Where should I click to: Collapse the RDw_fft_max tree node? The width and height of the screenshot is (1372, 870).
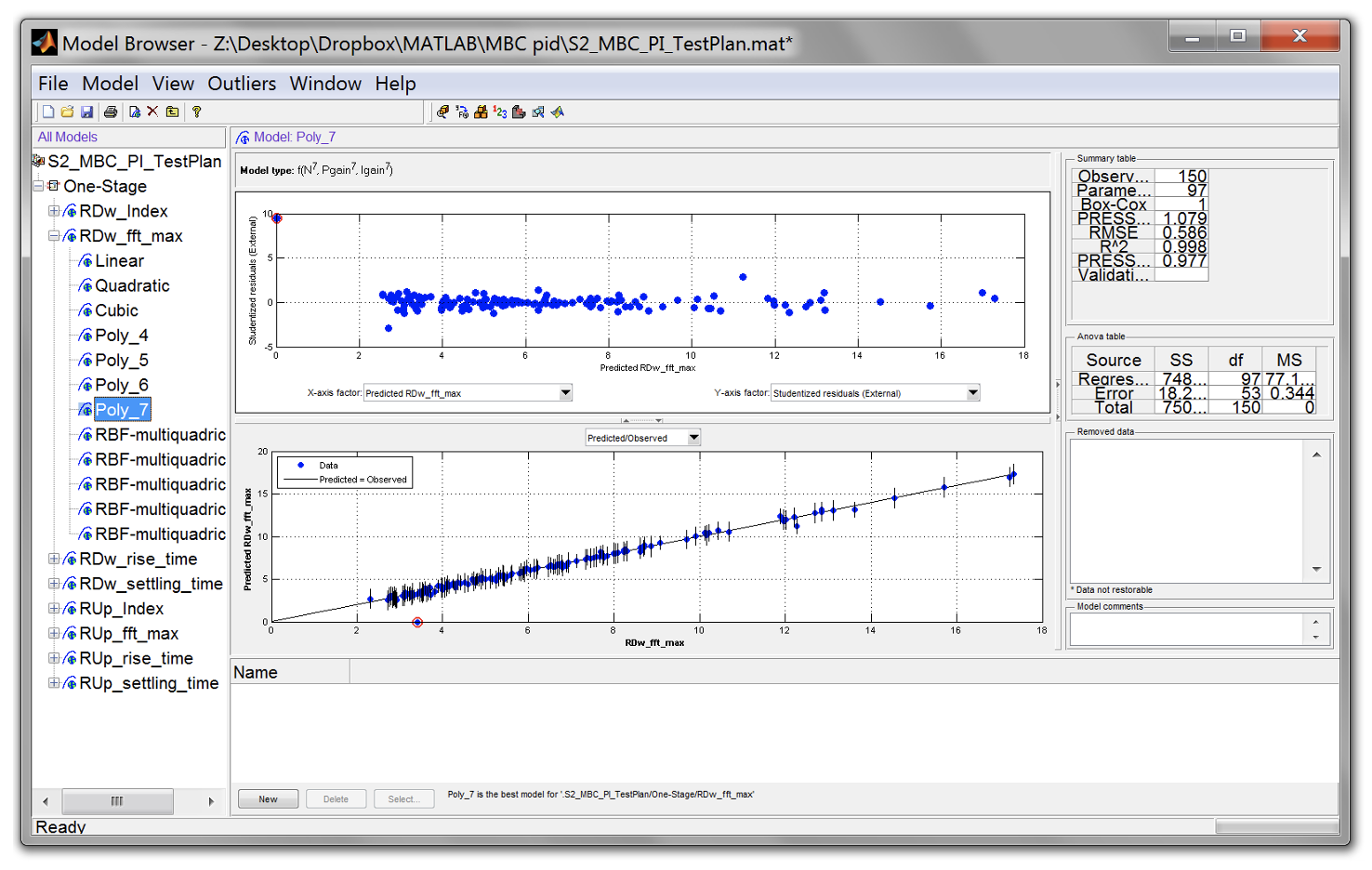click(x=54, y=236)
